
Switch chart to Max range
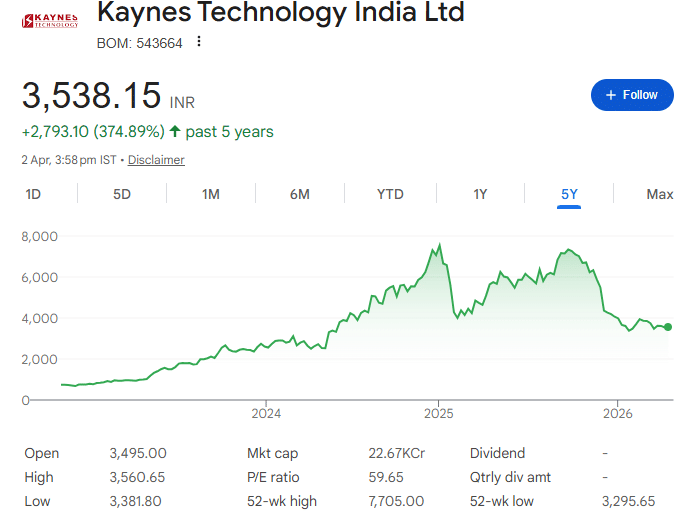coord(659,194)
